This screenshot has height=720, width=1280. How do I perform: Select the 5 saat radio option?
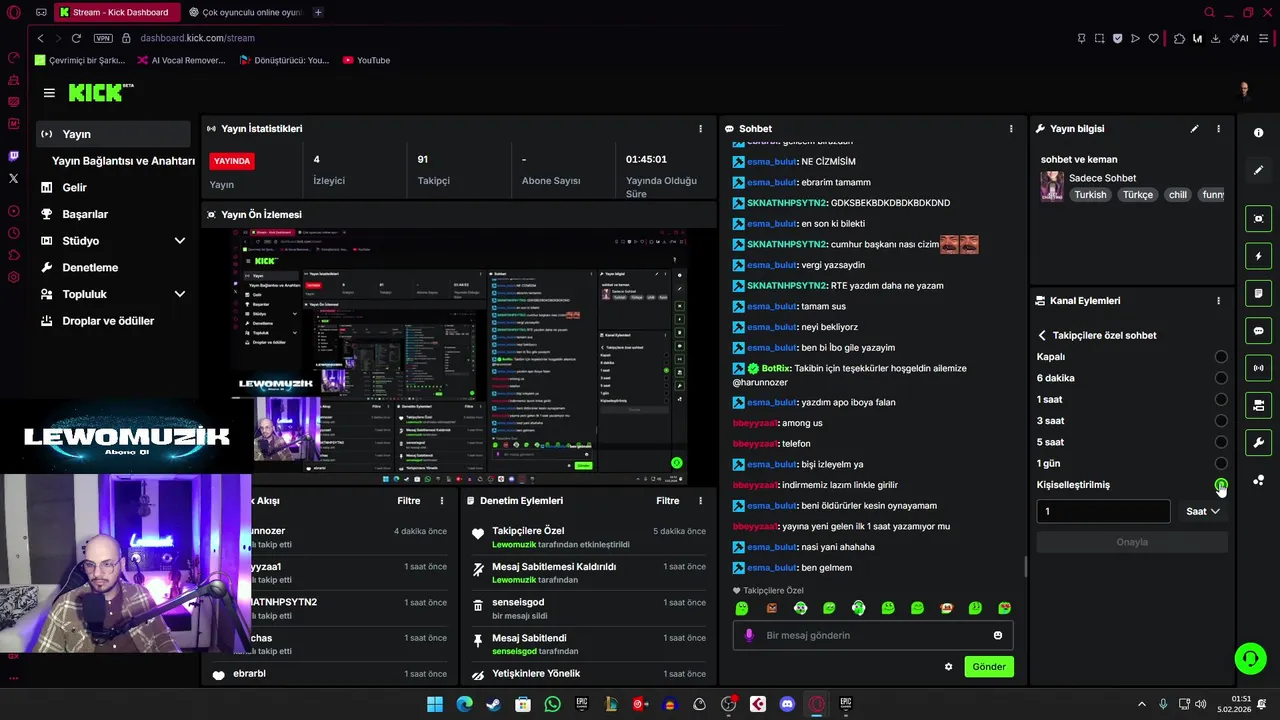[1221, 442]
